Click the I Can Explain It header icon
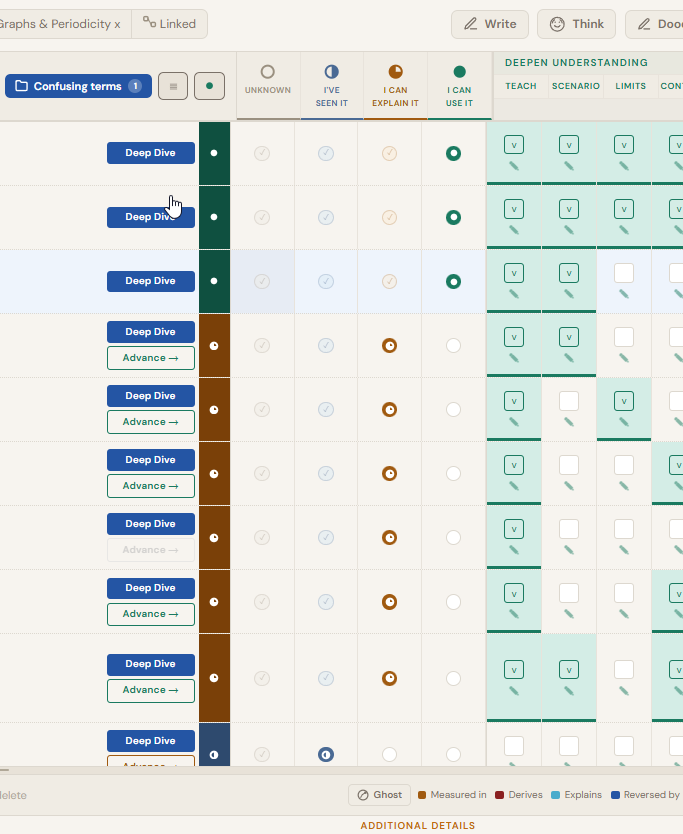Screen dimensions: 683x834 [x=395, y=72]
